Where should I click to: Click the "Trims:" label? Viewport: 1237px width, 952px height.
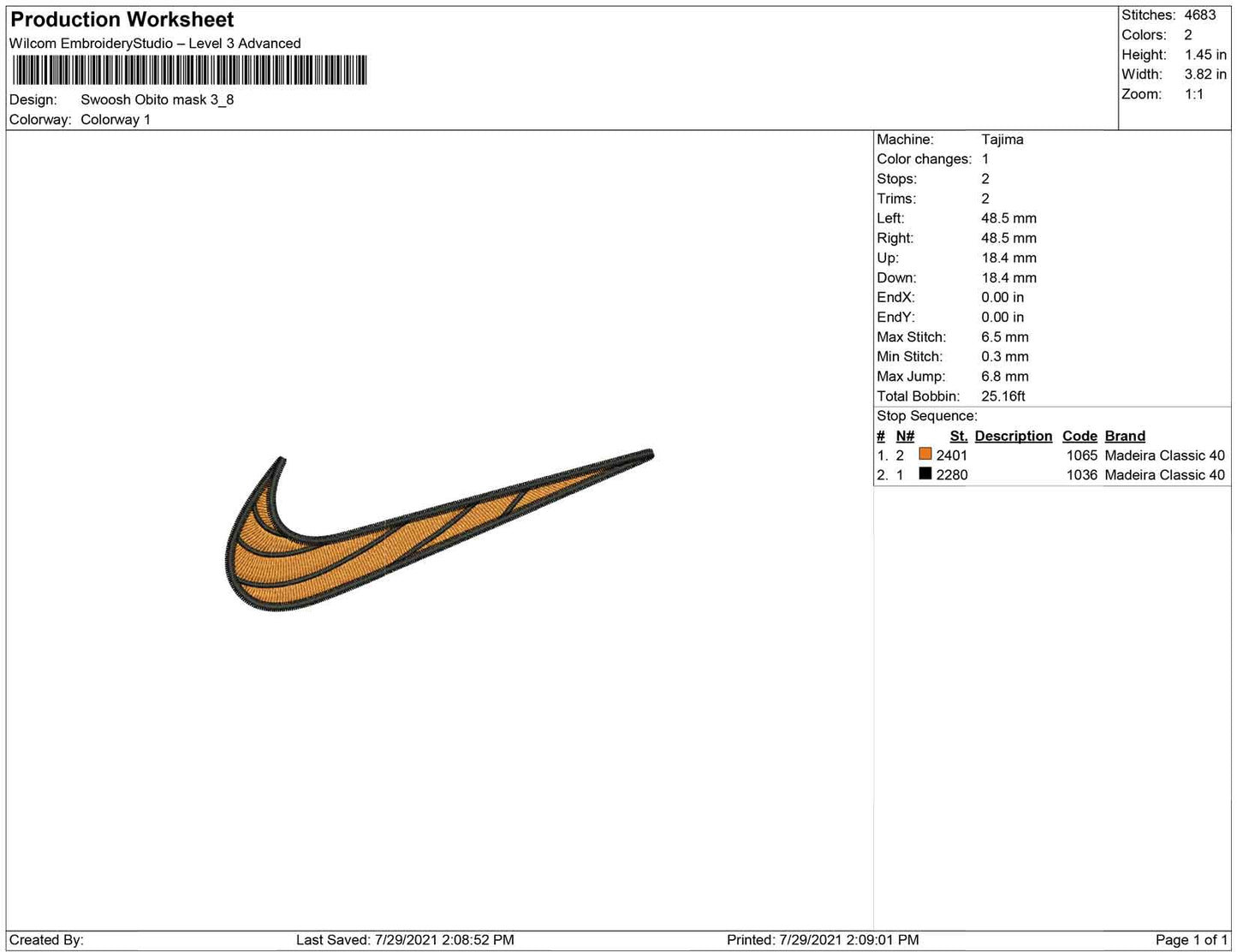[896, 199]
